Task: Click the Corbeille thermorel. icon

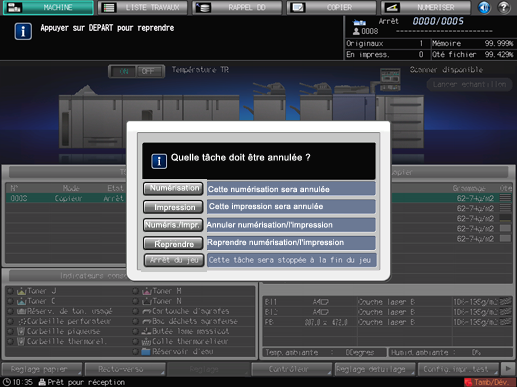Action: [x=21, y=341]
